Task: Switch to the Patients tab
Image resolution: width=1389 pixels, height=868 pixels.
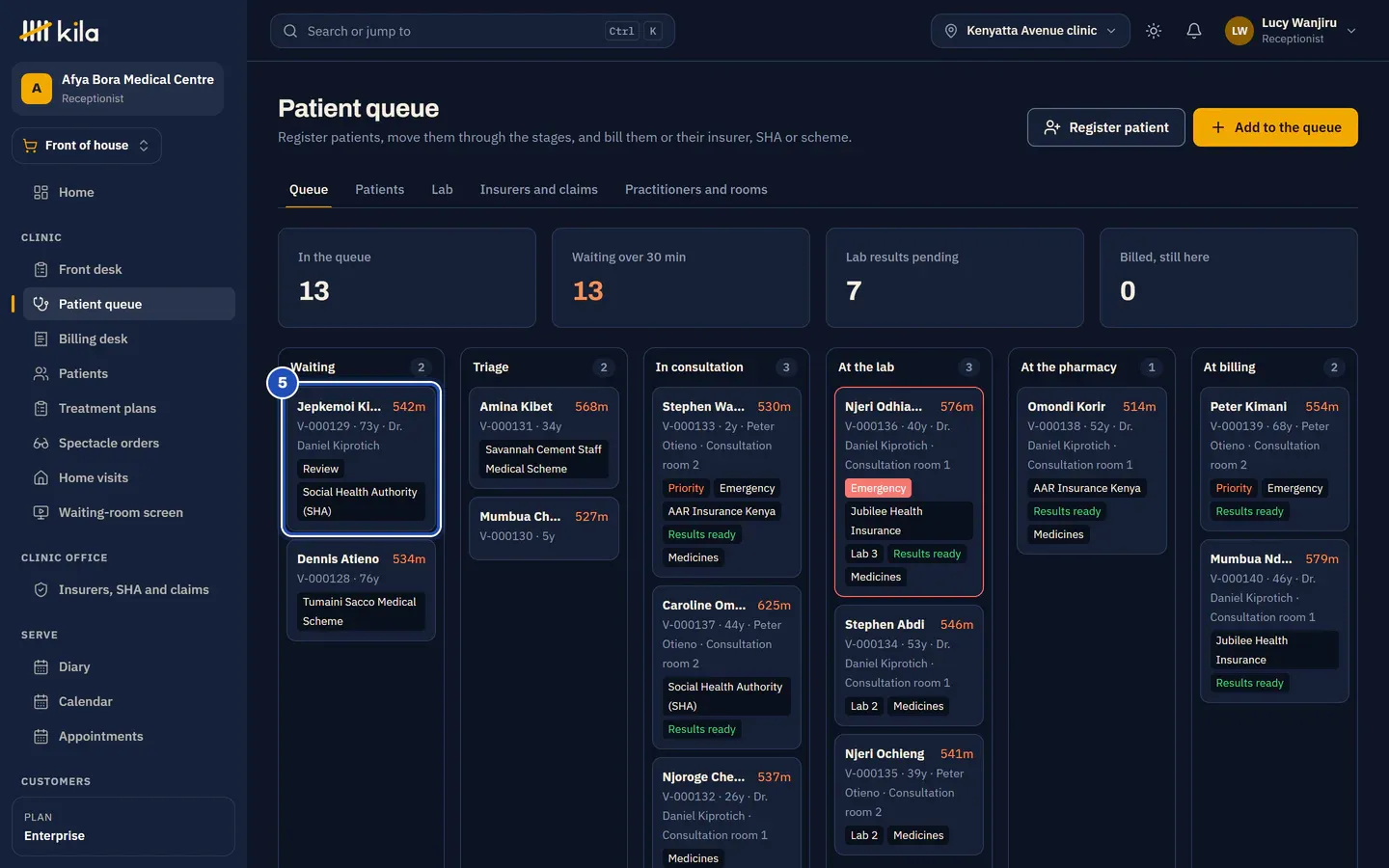Action: pos(380,189)
